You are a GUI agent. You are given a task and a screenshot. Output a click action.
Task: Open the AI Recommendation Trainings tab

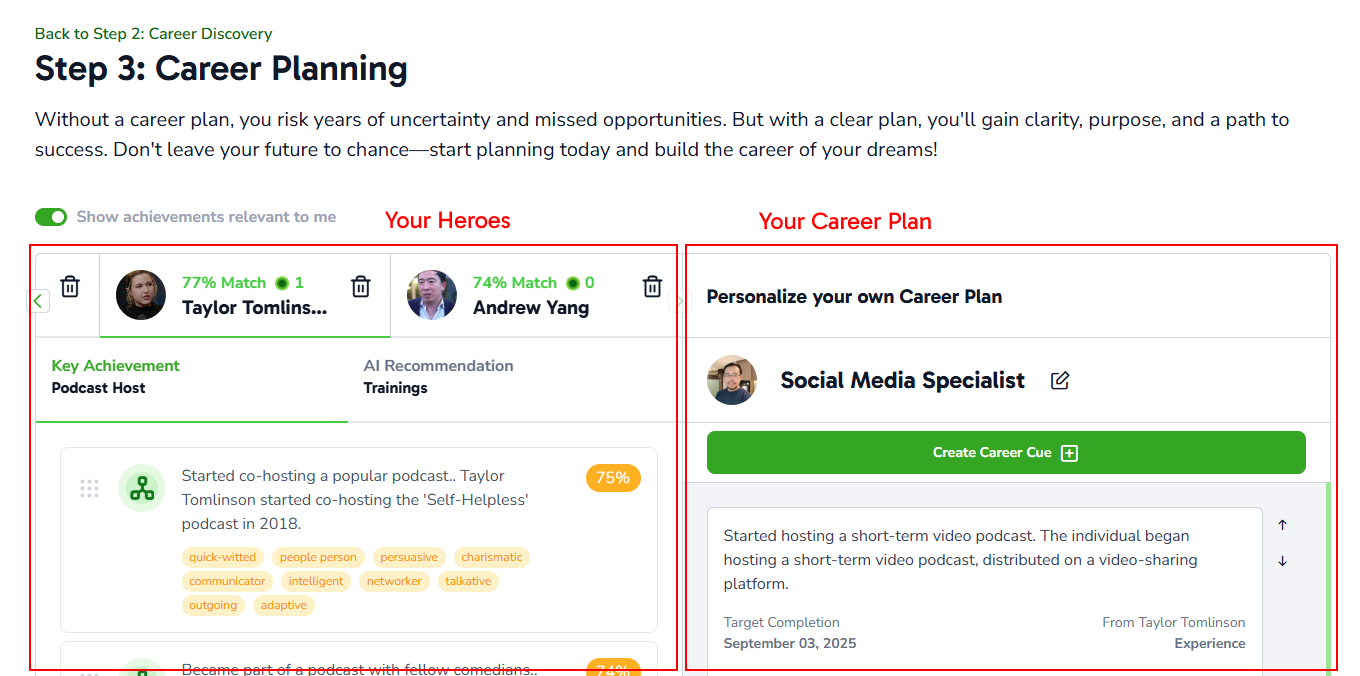pos(439,376)
